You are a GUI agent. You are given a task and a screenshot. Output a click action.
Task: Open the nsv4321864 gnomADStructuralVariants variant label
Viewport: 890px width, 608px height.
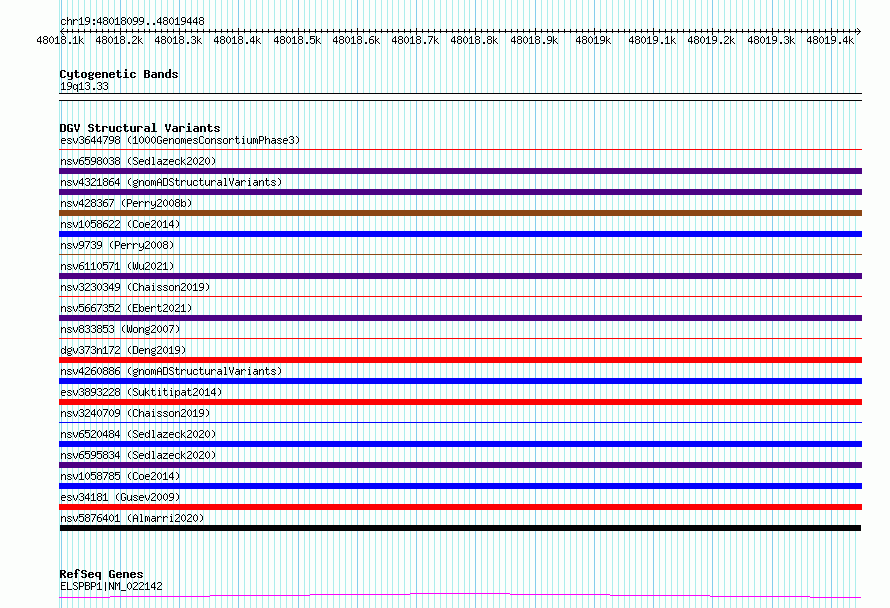tap(171, 182)
